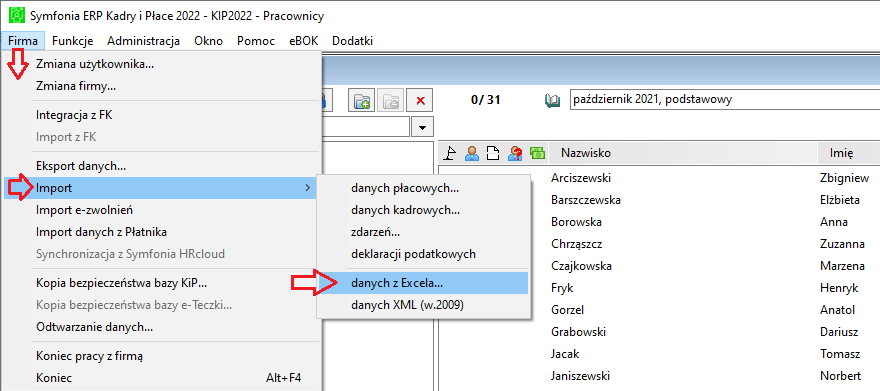The width and height of the screenshot is (880, 391).
Task: Click the first name Marzena cell
Action: click(842, 266)
